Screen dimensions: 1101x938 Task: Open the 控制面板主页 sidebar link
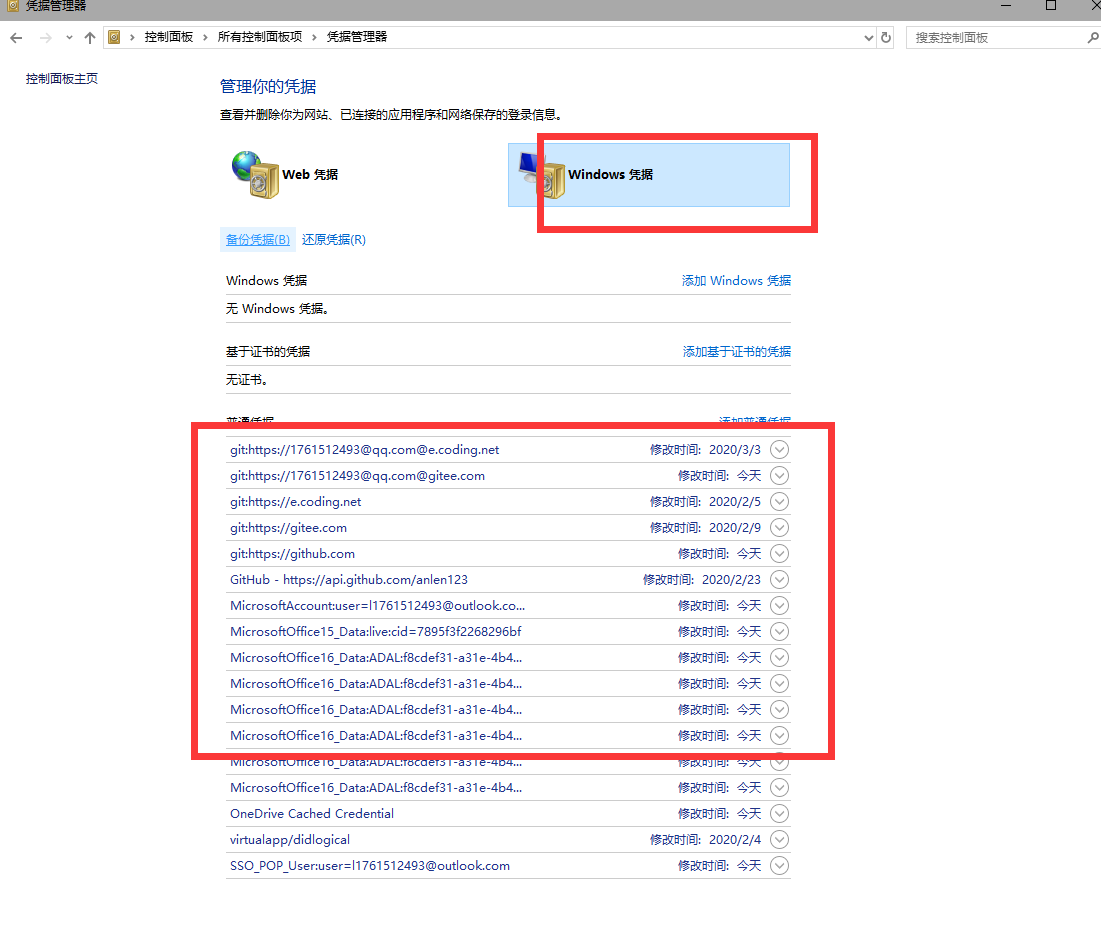[62, 79]
